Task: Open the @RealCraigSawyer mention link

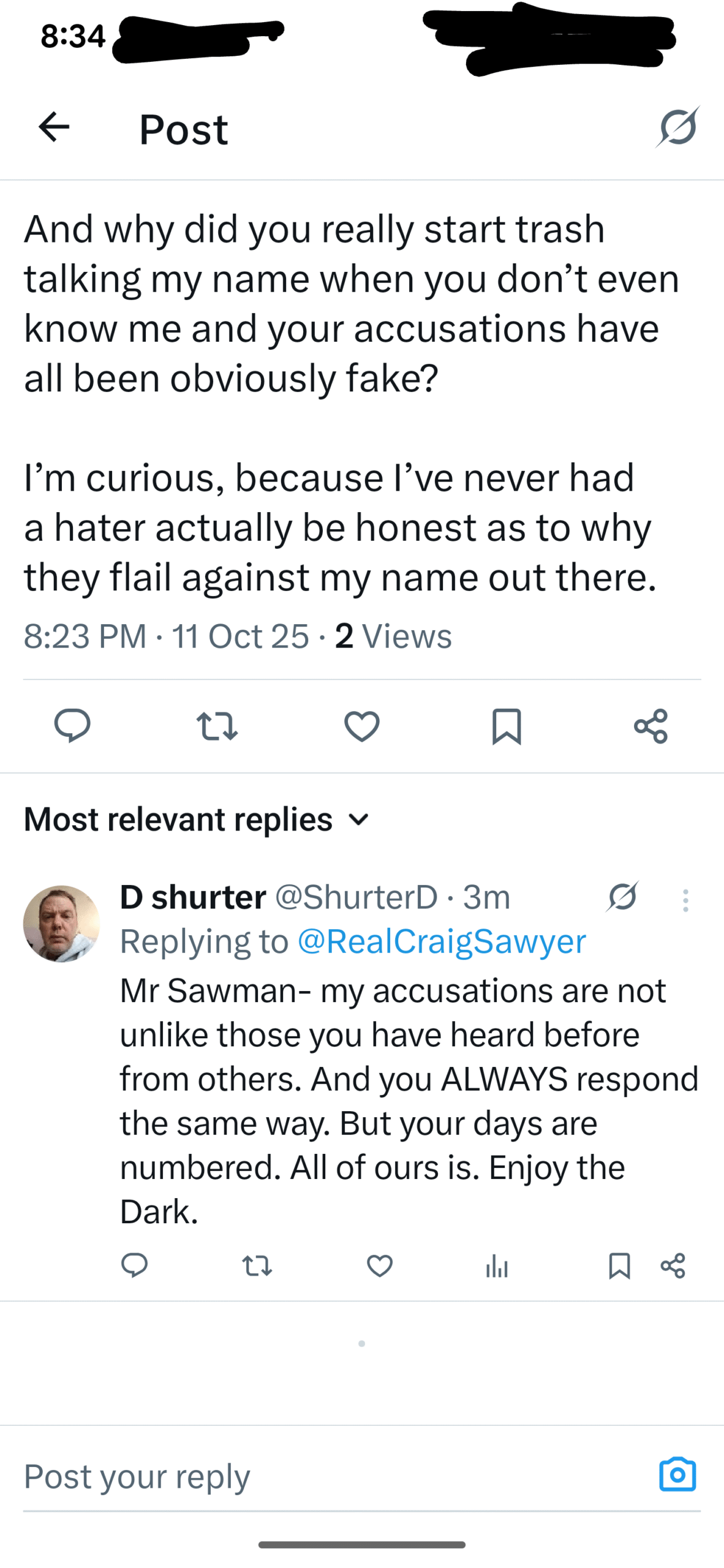Action: point(442,941)
